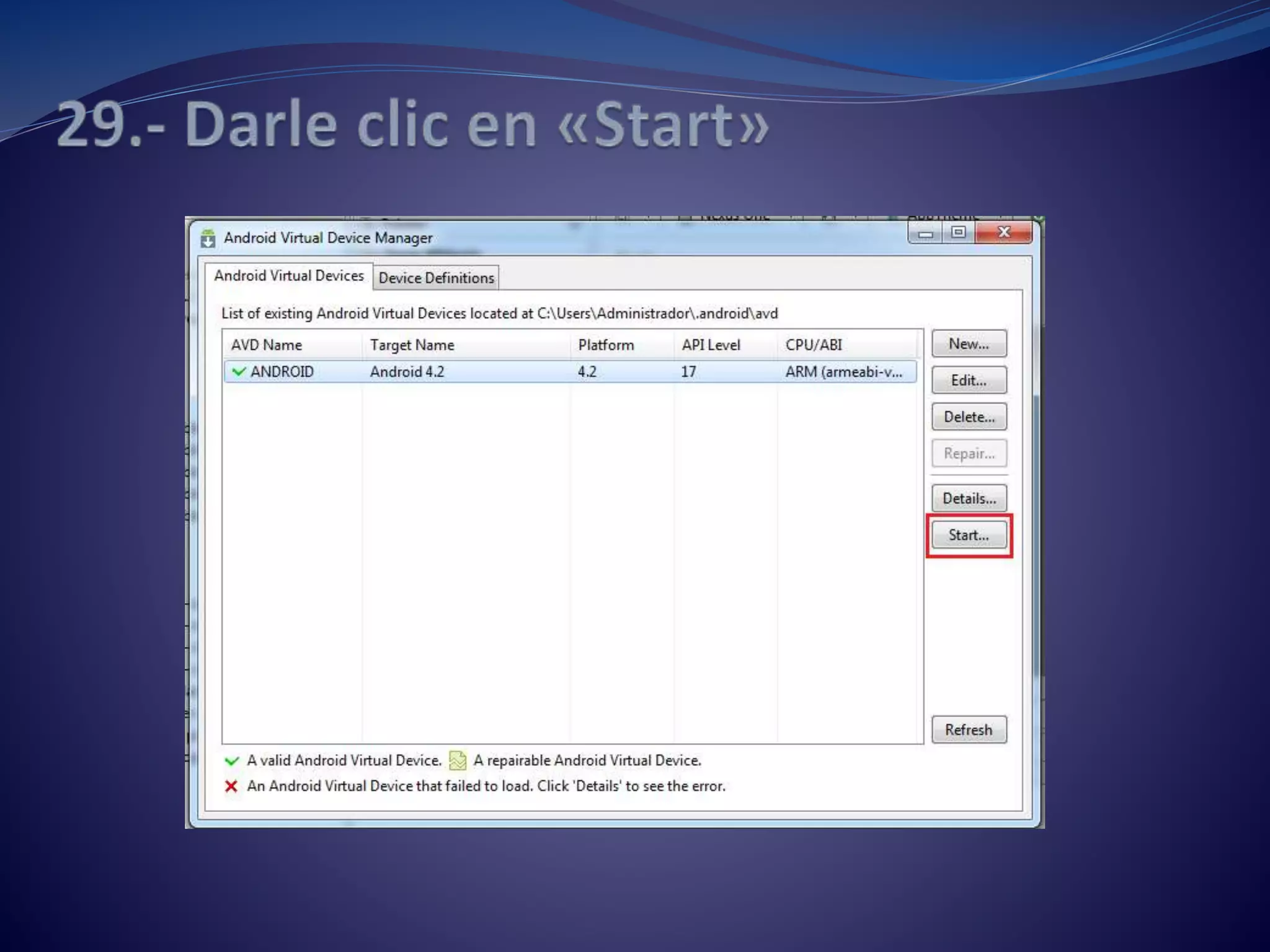
Task: Create a new AVD with New...
Action: click(969, 344)
